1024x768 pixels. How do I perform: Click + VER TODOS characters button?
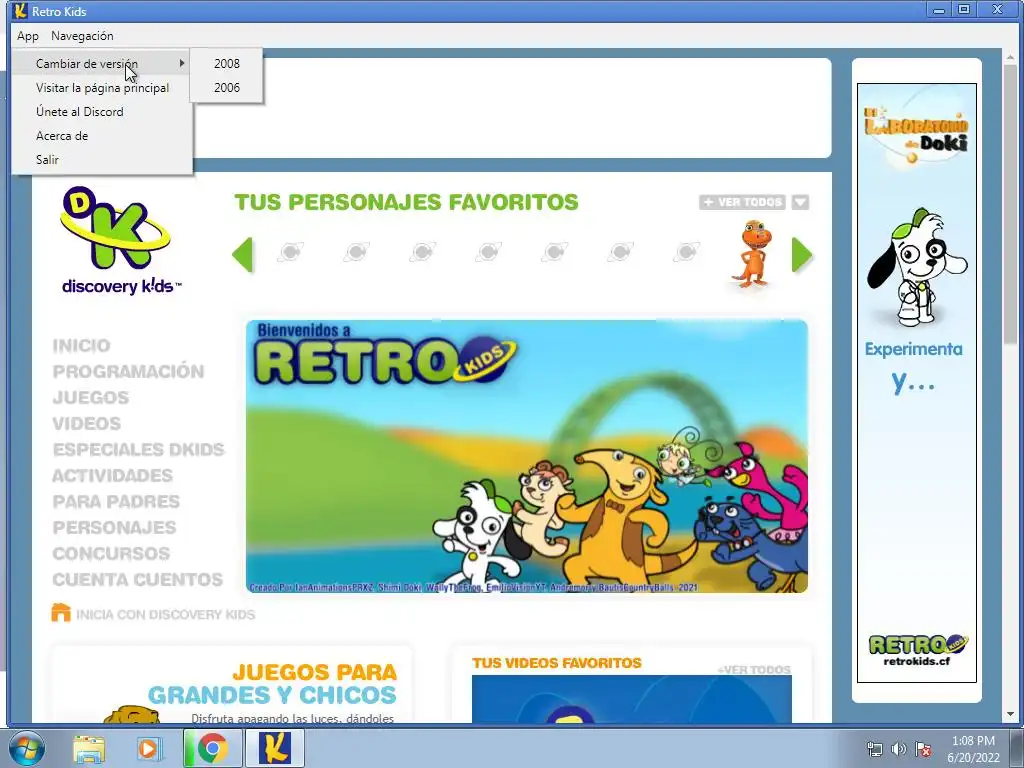pos(742,202)
